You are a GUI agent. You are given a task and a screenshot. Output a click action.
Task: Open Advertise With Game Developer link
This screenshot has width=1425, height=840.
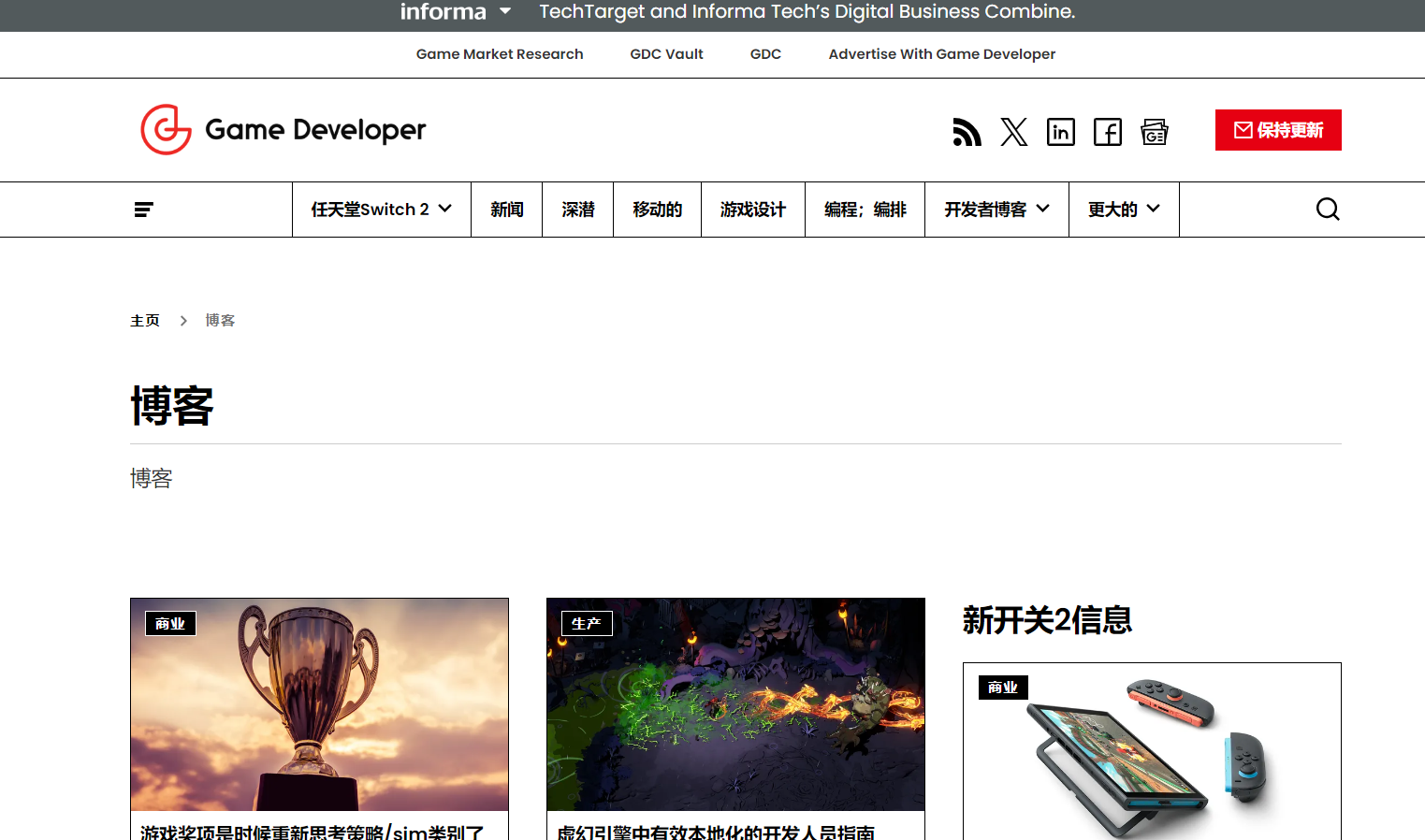click(941, 54)
